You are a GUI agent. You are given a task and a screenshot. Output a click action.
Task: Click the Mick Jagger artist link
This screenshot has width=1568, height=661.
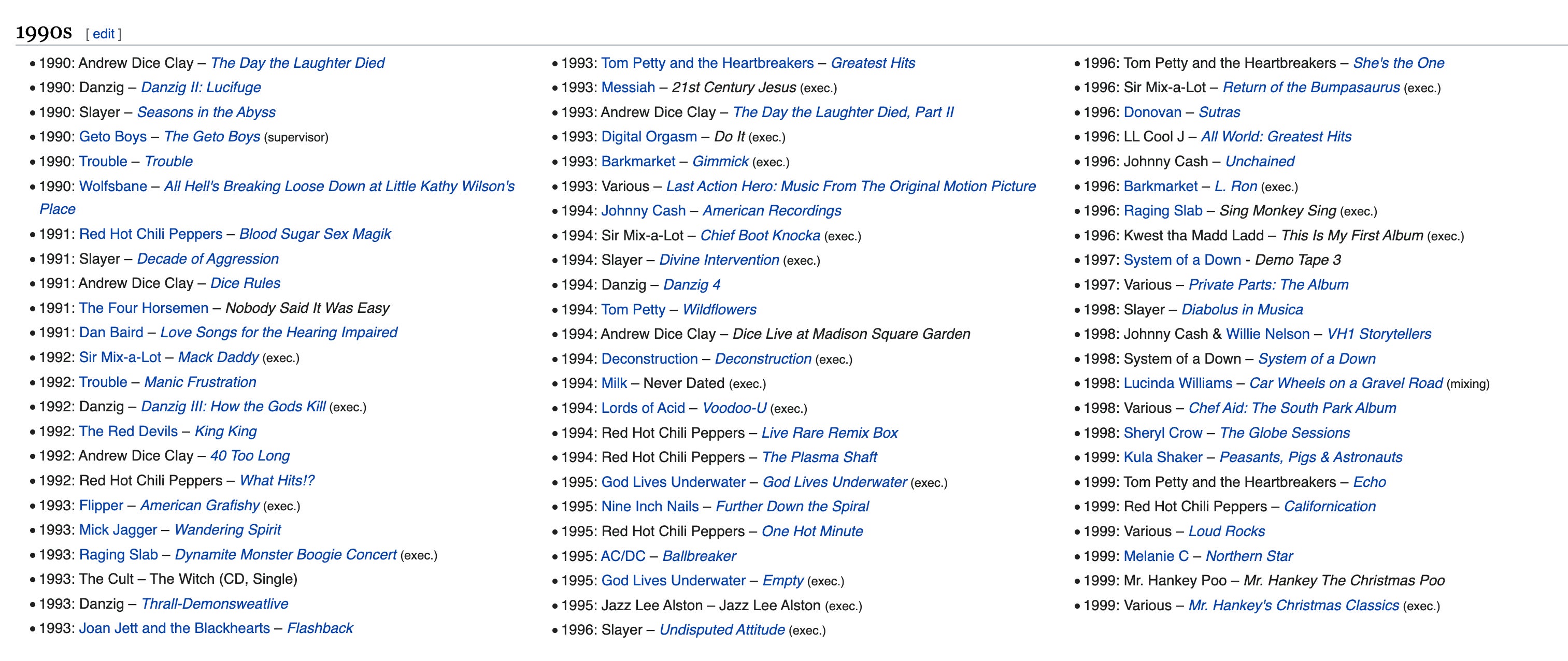click(118, 529)
